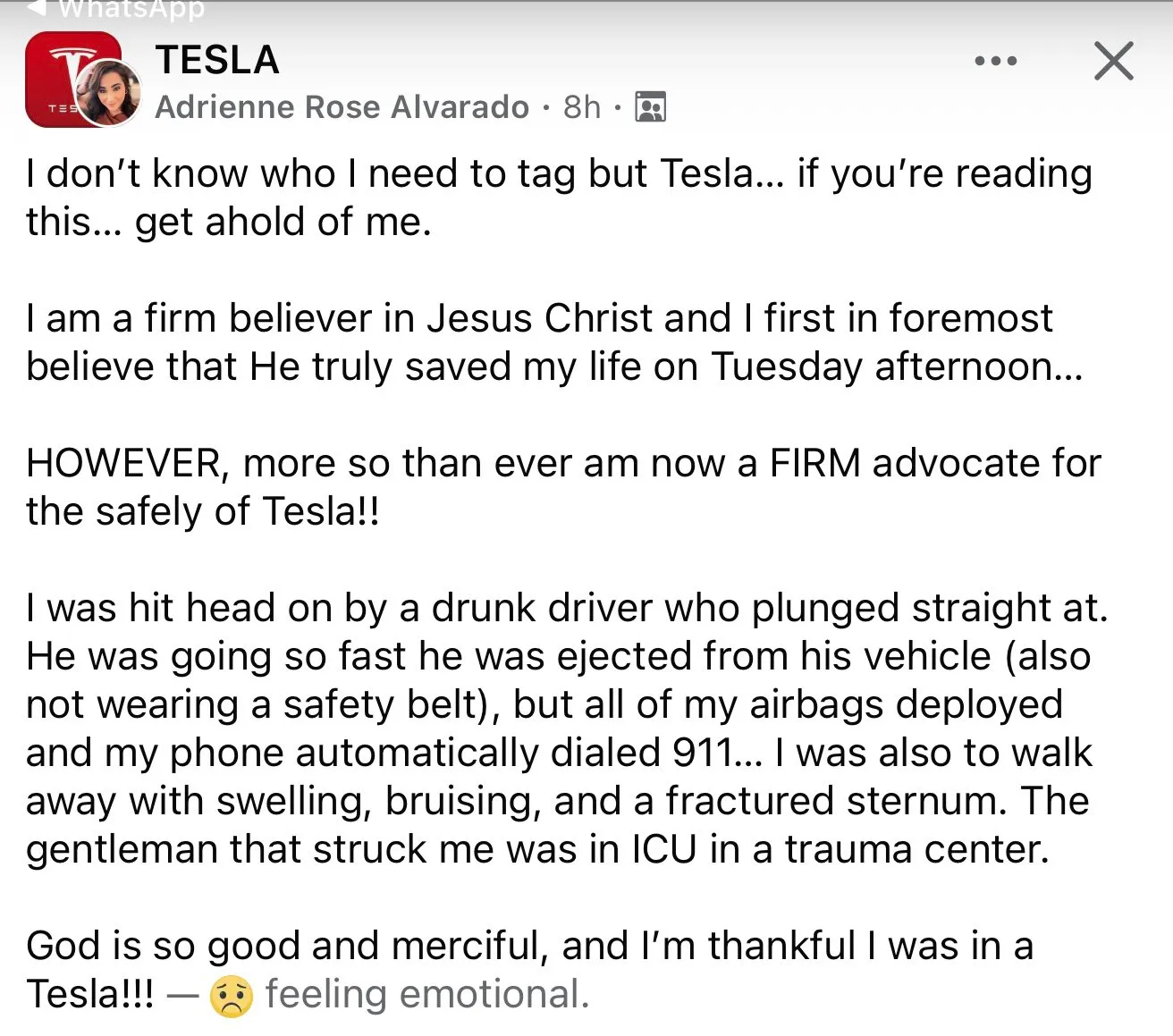1173x1036 pixels.
Task: Click the sad 'feeling emotional' emoji face
Action: [232, 993]
